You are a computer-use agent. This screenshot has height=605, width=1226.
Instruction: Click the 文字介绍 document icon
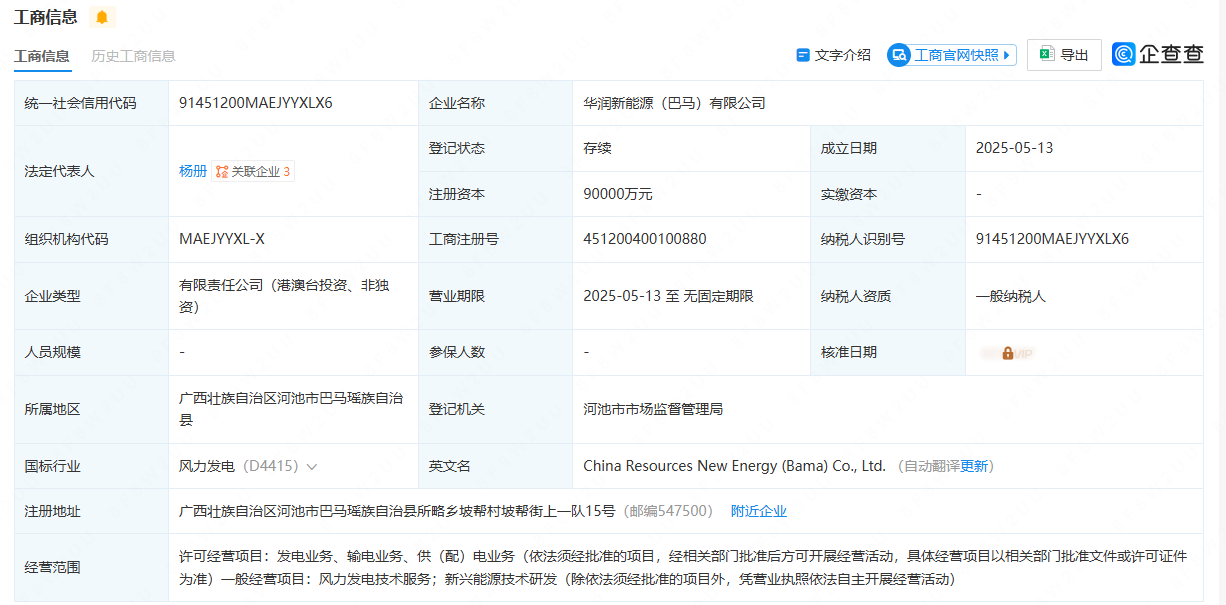(802, 55)
